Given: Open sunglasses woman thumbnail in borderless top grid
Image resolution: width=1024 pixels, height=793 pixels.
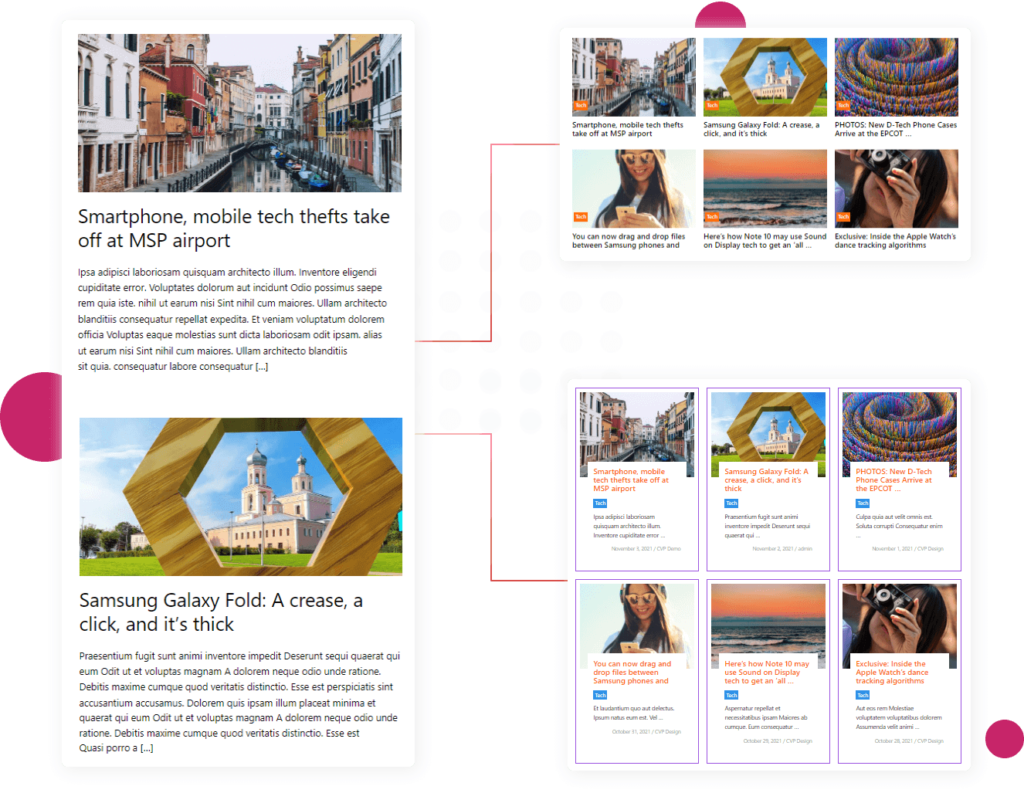Looking at the screenshot, I should (x=633, y=189).
